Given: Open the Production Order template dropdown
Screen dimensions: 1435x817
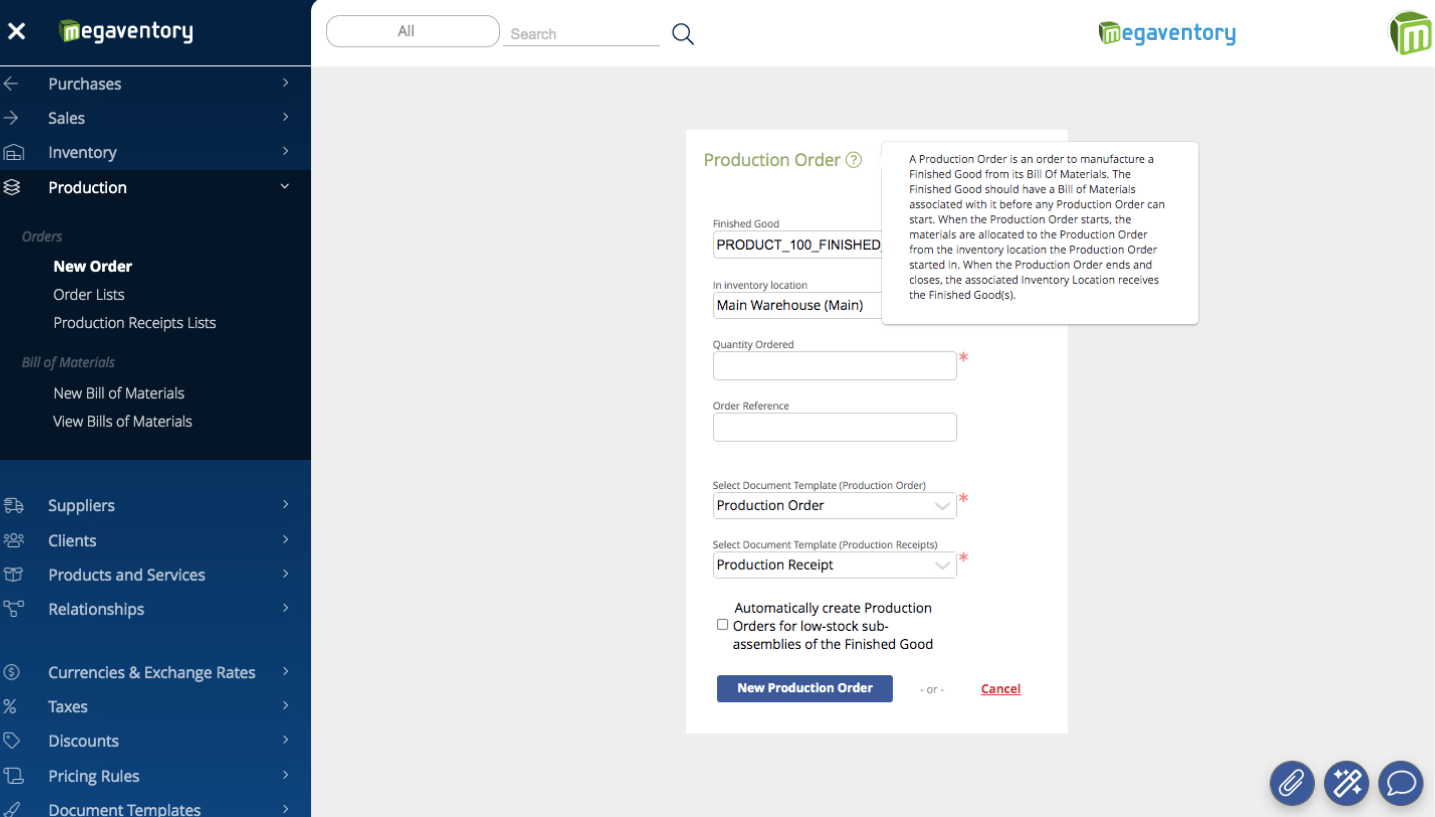Looking at the screenshot, I should click(x=834, y=505).
